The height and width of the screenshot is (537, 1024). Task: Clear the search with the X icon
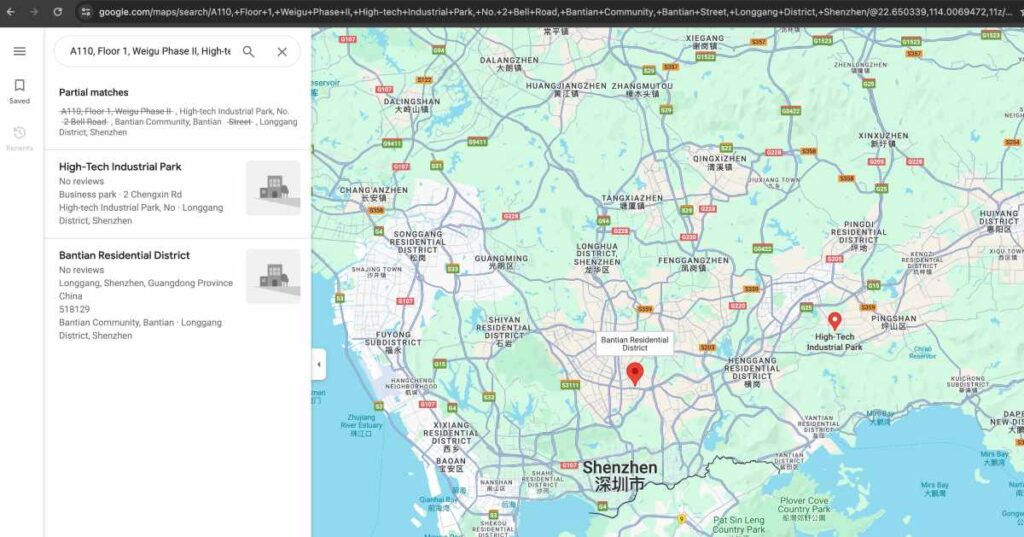click(x=282, y=52)
